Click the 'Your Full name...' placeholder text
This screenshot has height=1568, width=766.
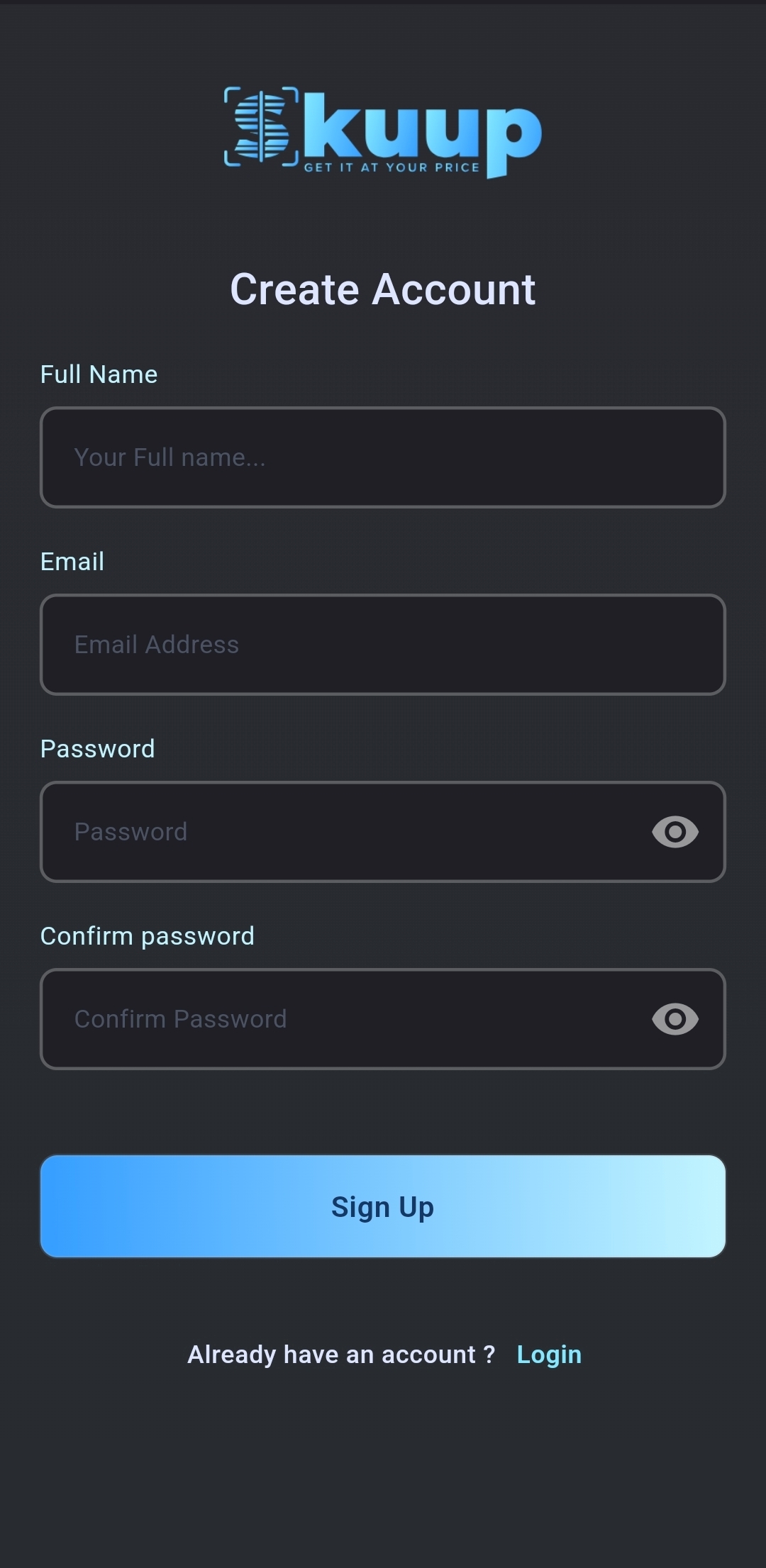coord(170,457)
